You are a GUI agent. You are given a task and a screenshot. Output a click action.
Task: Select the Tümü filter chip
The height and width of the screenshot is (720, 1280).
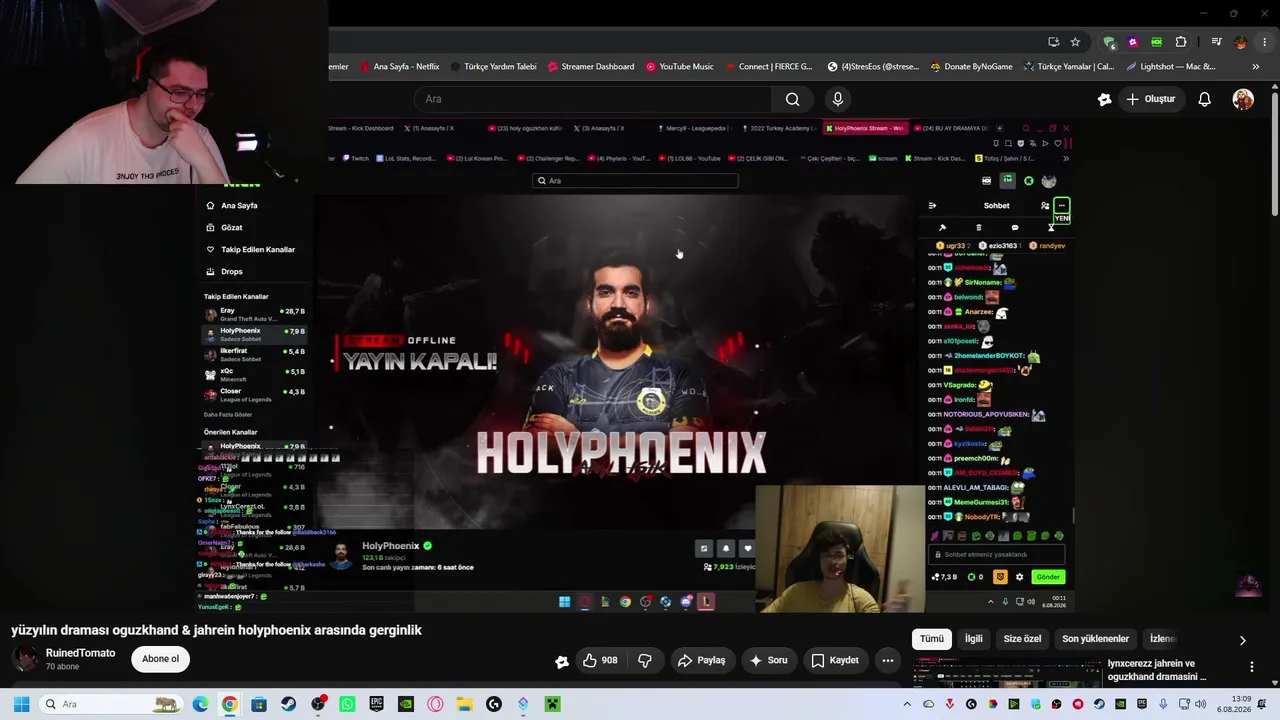932,639
